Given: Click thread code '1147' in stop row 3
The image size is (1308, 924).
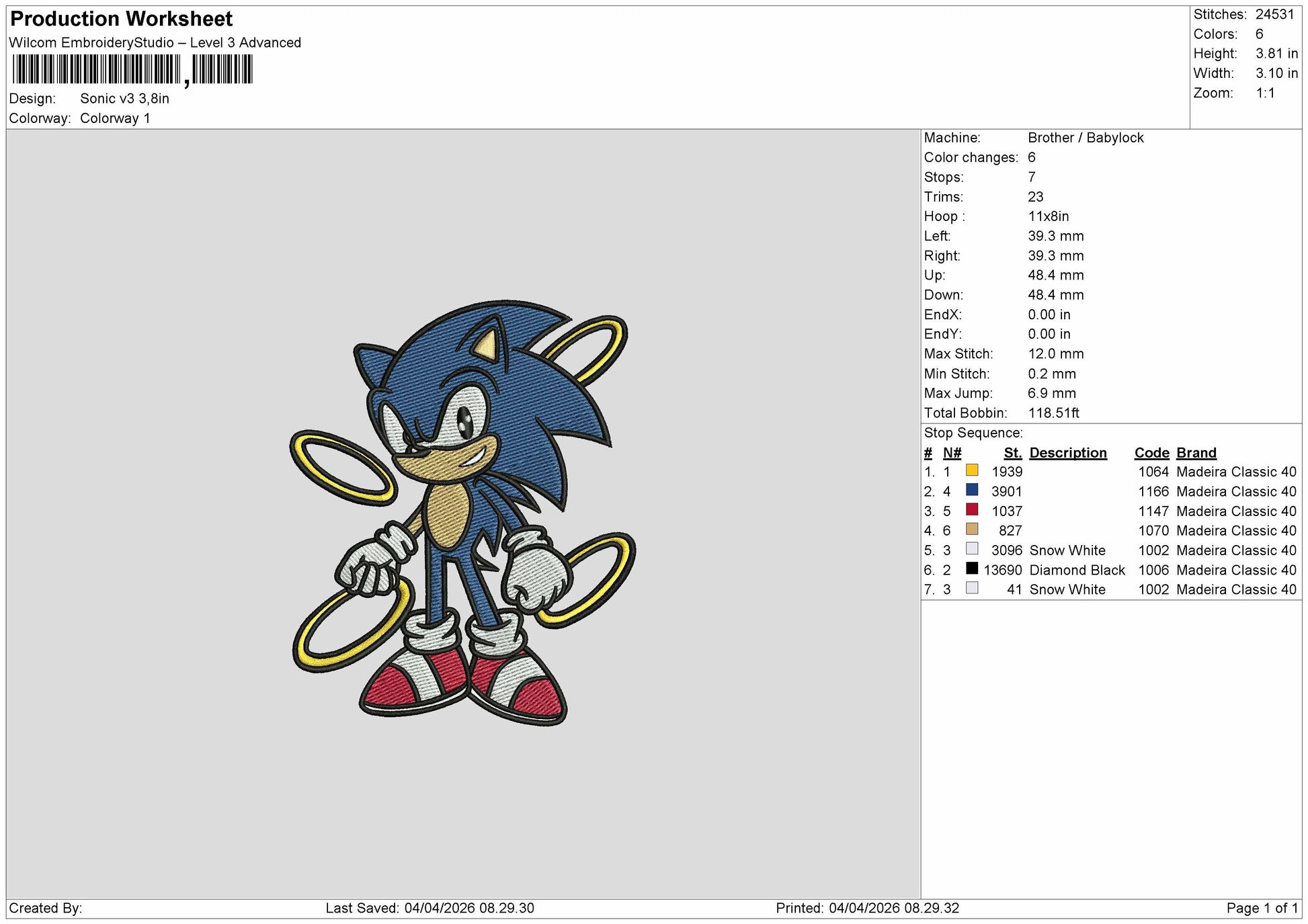Looking at the screenshot, I should point(1154,511).
